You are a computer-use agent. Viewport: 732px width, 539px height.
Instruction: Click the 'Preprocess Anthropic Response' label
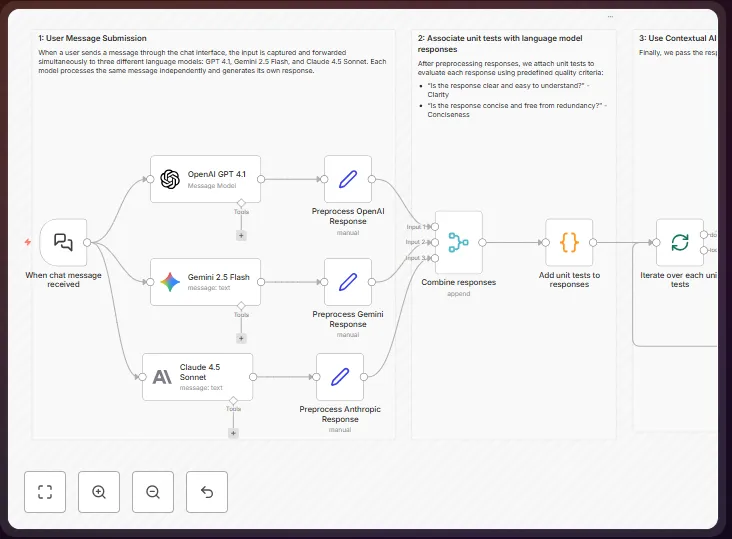coord(340,414)
